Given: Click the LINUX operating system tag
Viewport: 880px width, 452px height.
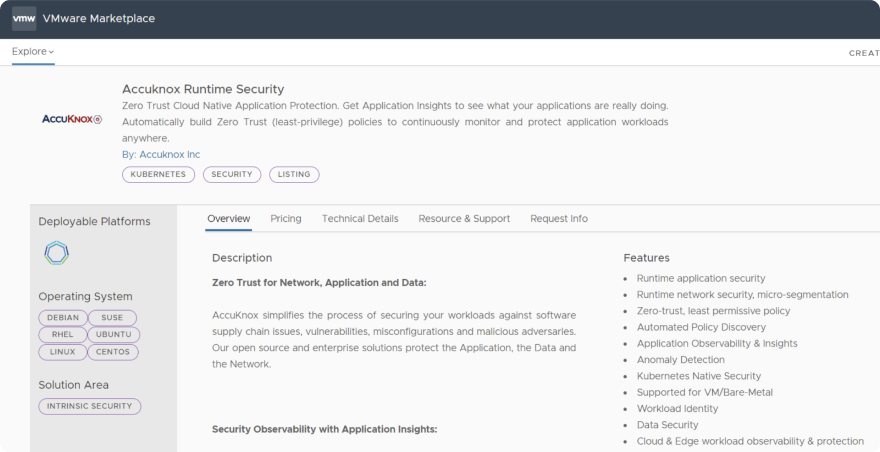Looking at the screenshot, I should click(x=62, y=352).
